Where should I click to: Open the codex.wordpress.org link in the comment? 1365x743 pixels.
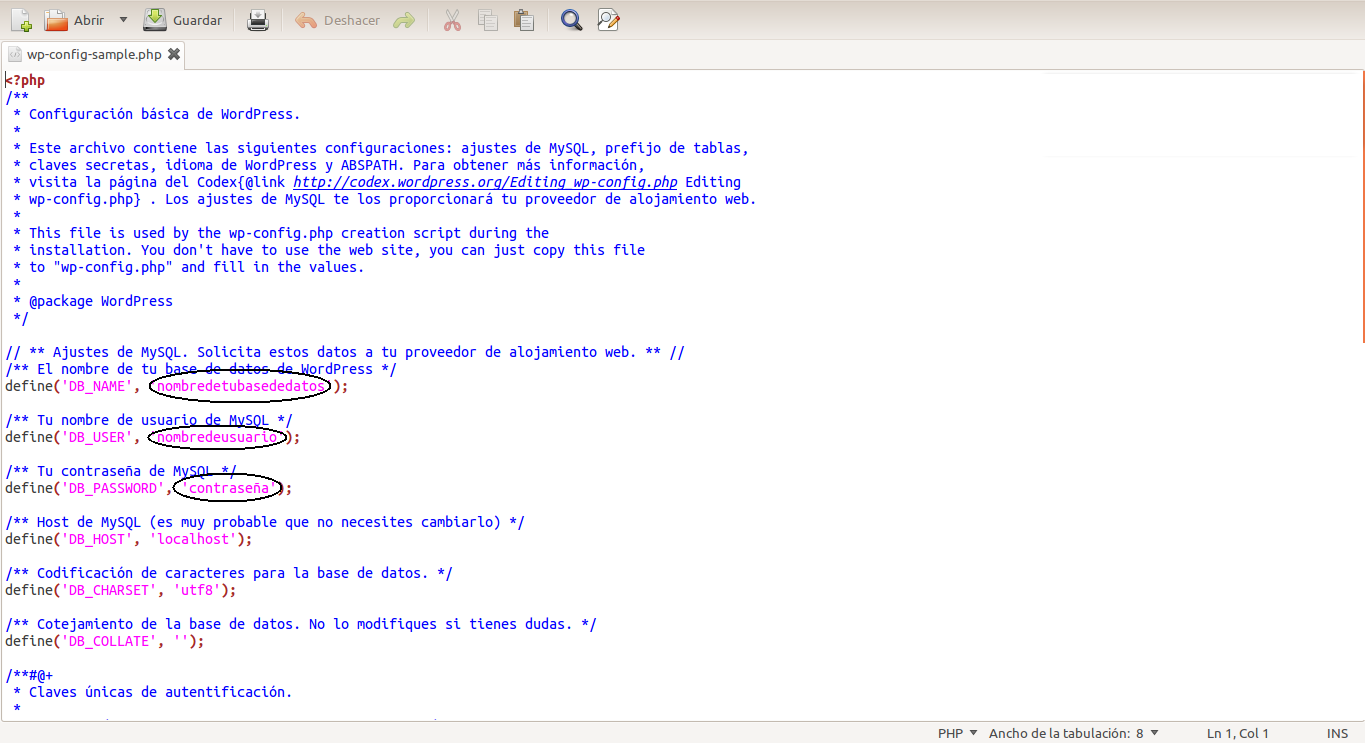(x=485, y=182)
